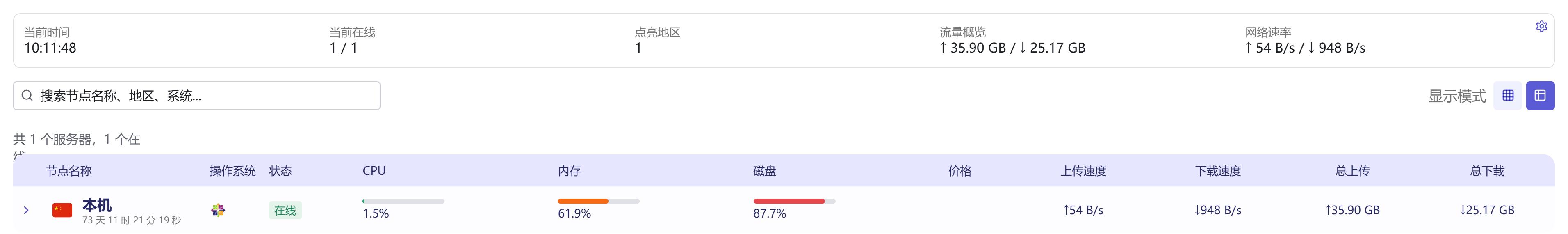Expand the 本机 server row
The height and width of the screenshot is (234, 1568).
point(26,210)
